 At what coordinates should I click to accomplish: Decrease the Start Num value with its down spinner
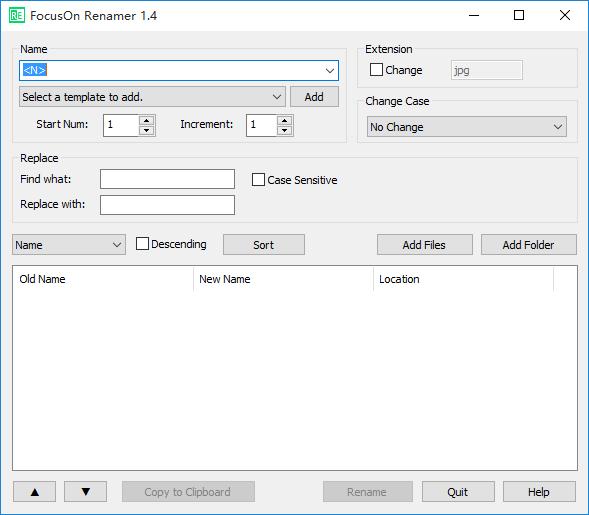(x=146, y=130)
